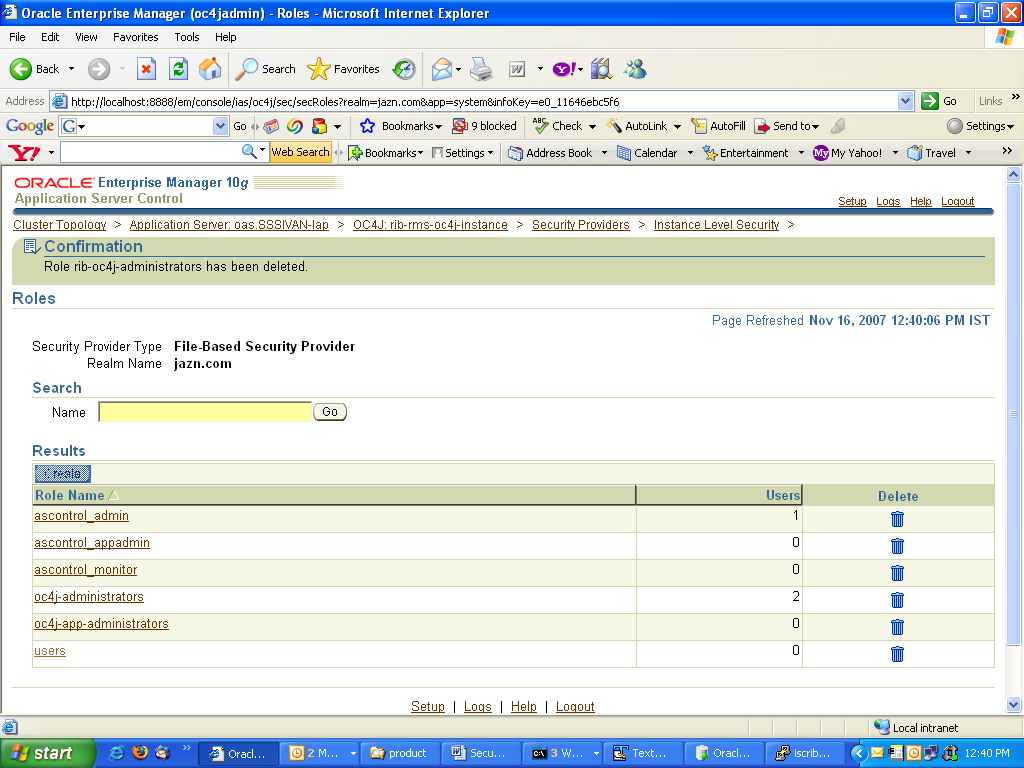Open the Yahoo Travel toolbar item
Viewport: 1024px width, 768px height.
[x=933, y=153]
